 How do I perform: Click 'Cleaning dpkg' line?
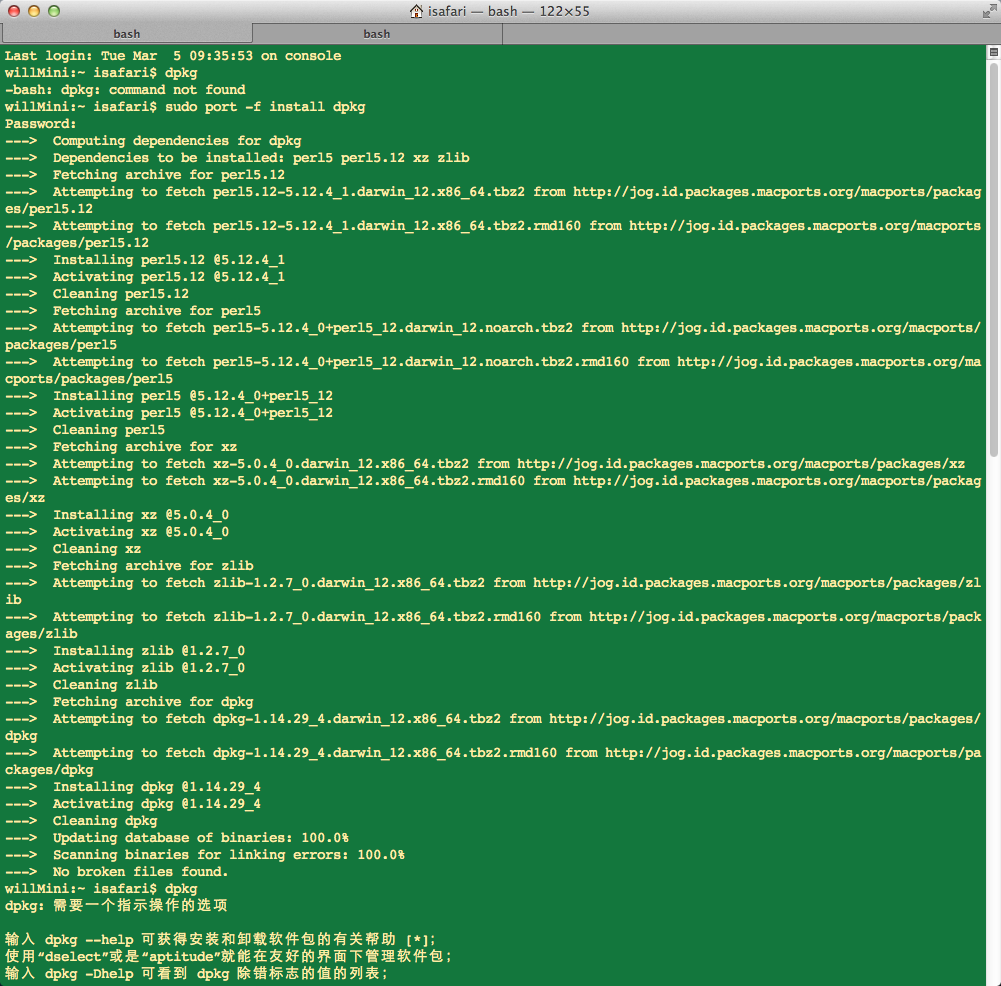(x=81, y=821)
